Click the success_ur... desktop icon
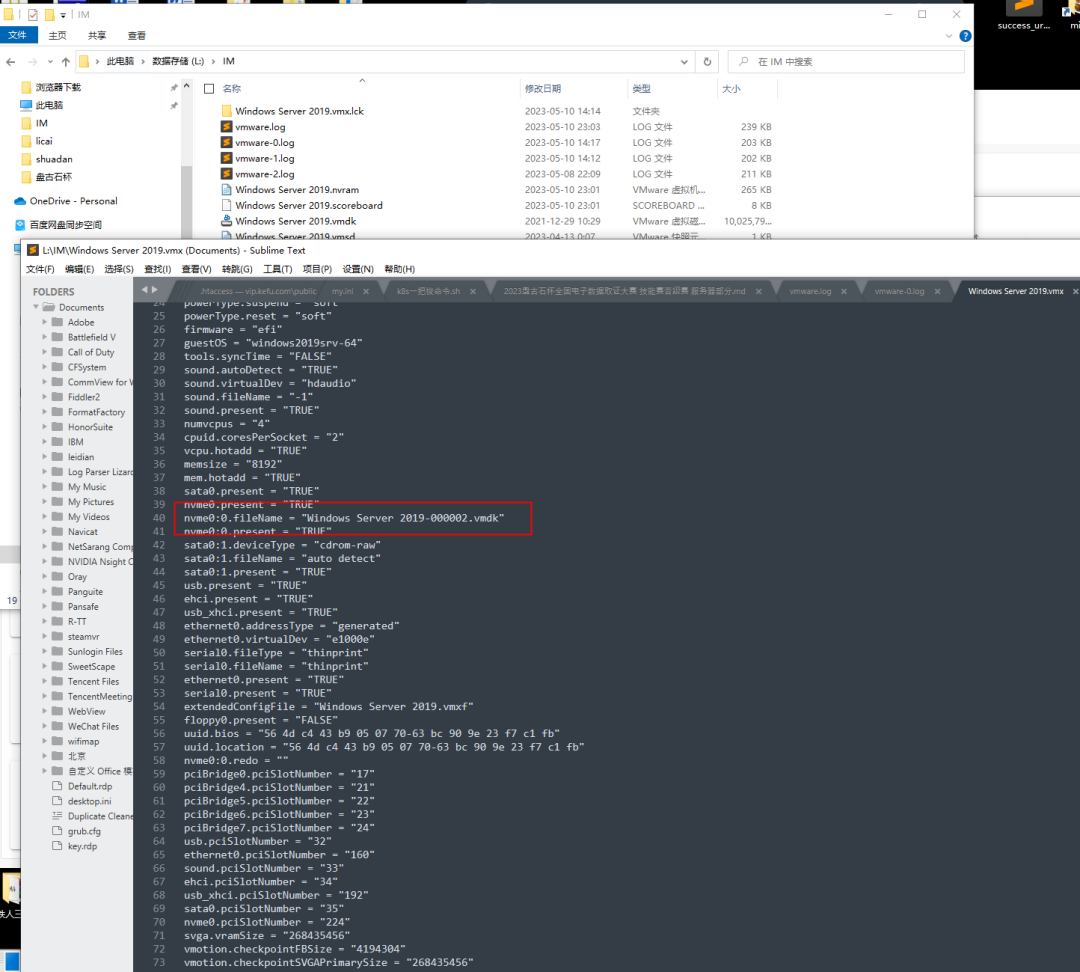Screen dimensions: 1080x972 coord(1024,15)
